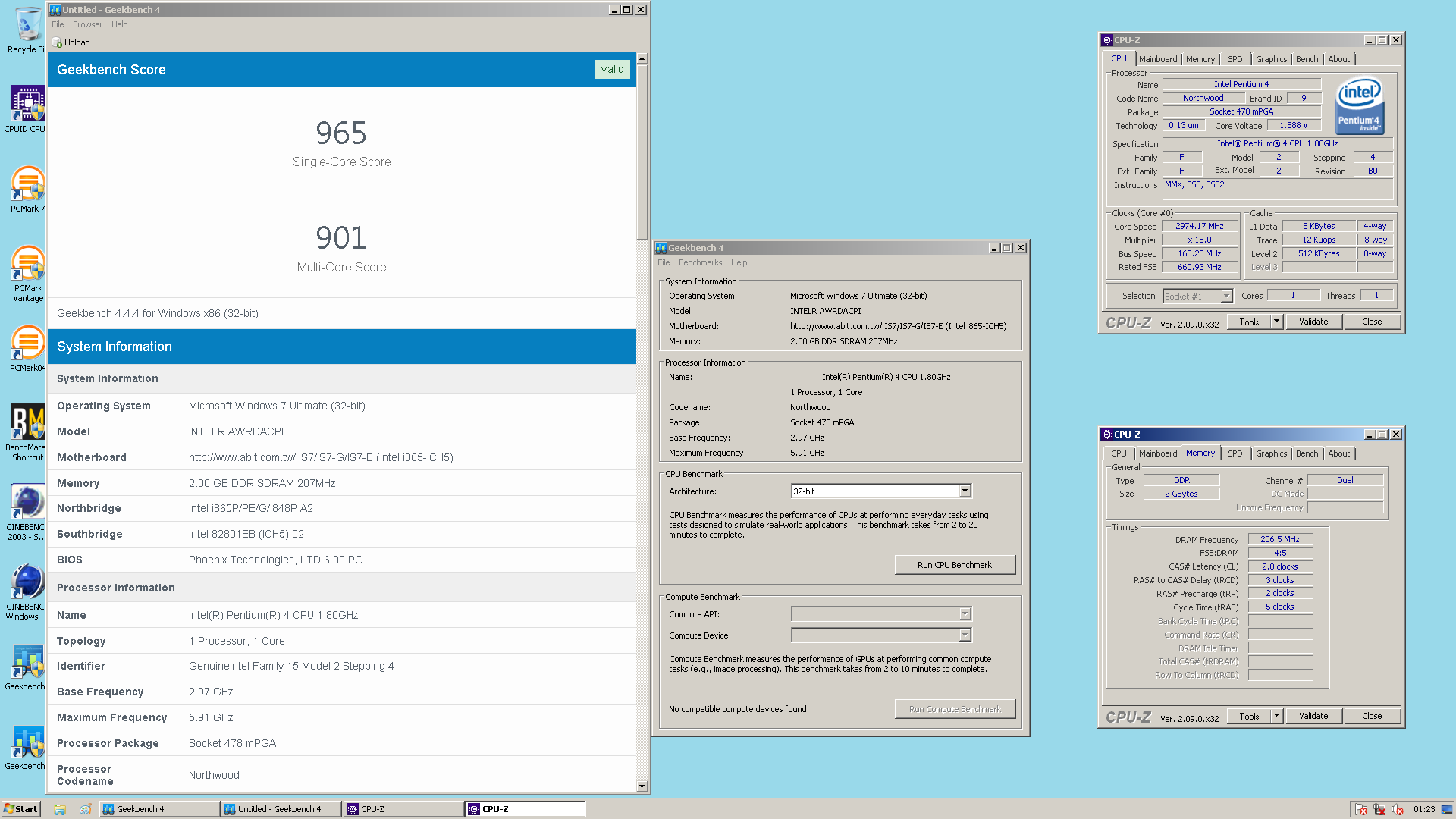Click Tools button in lower CPU-Z

pyautogui.click(x=1249, y=716)
